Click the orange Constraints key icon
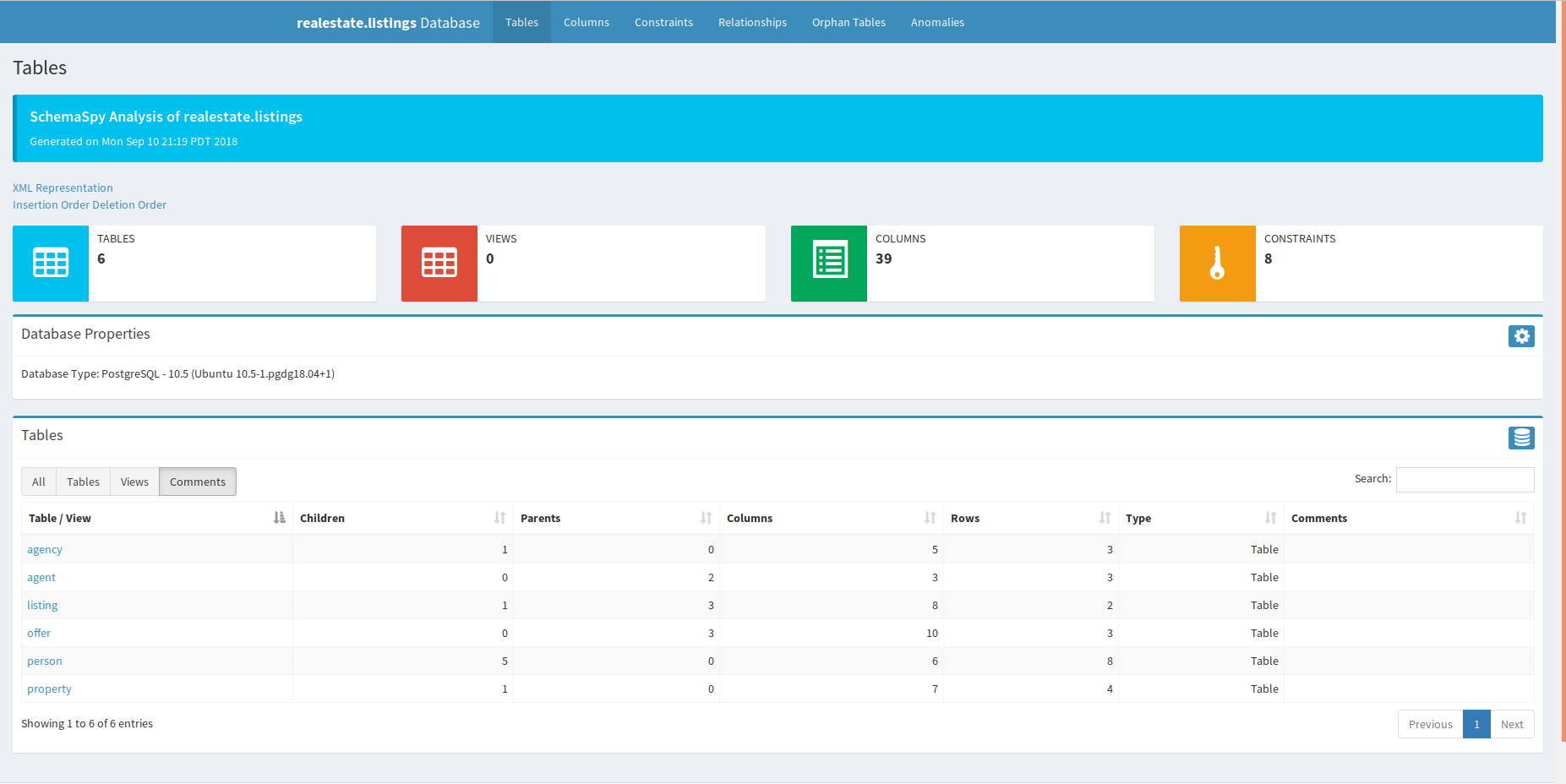This screenshot has width=1566, height=784. coord(1218,263)
